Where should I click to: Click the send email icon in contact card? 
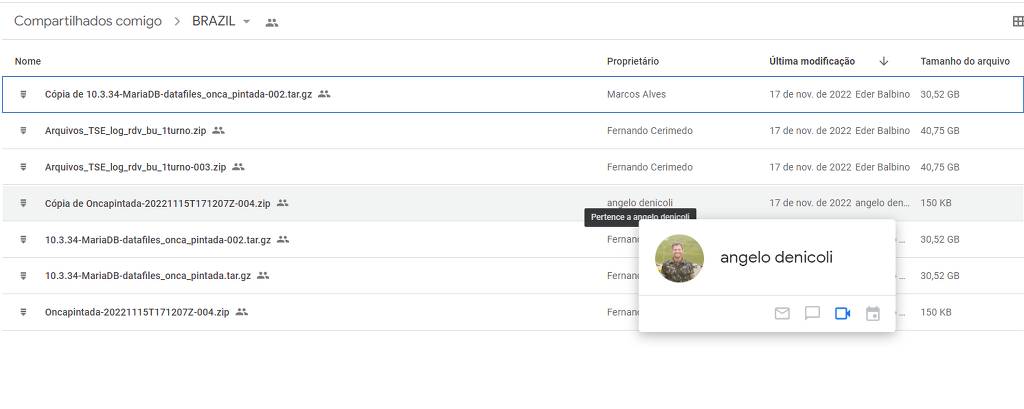(x=782, y=313)
